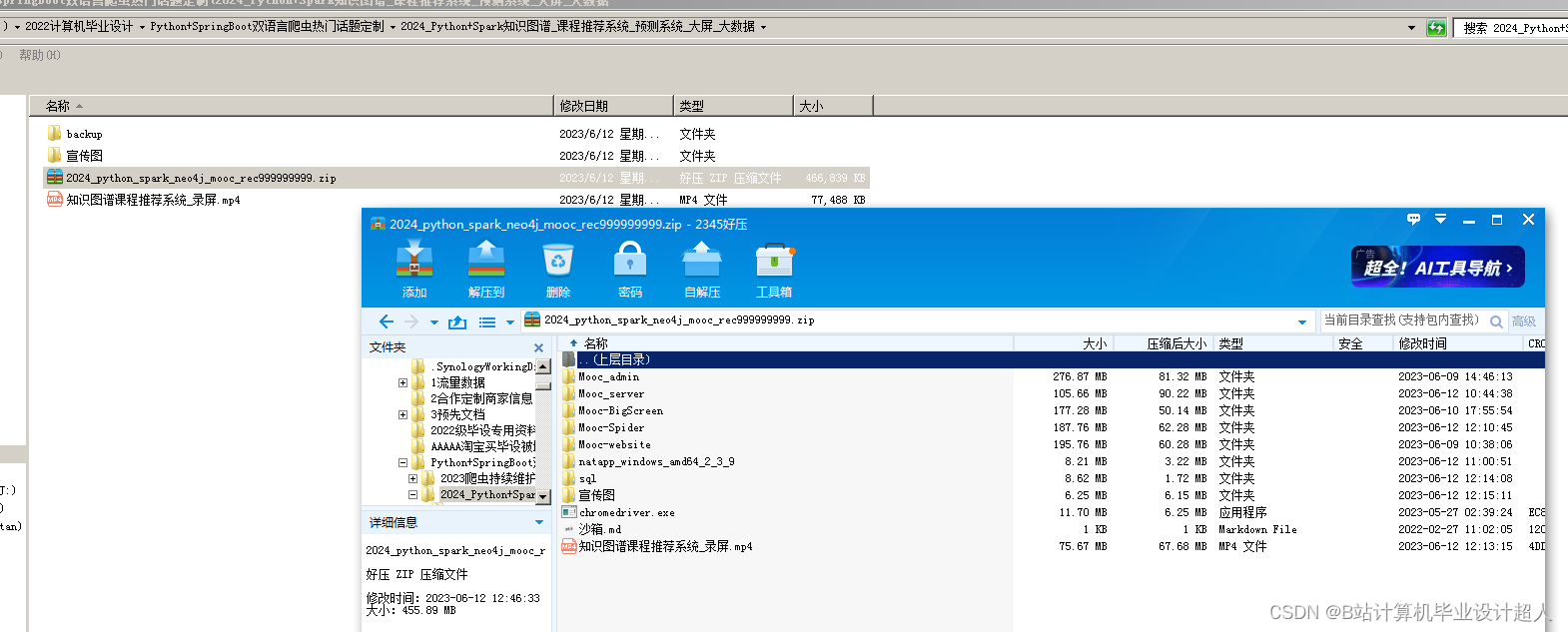Click the 高级 advanced search link
1568x632 pixels.
point(1523,321)
